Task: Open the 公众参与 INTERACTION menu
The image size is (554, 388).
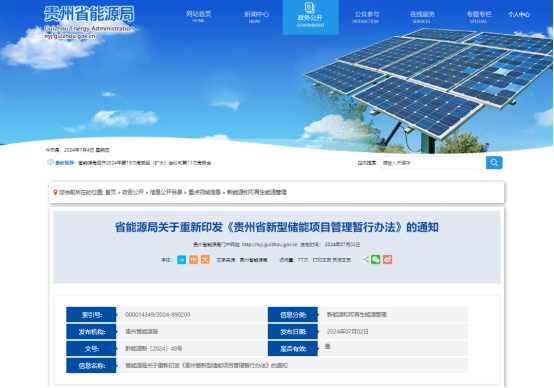Action: point(366,17)
